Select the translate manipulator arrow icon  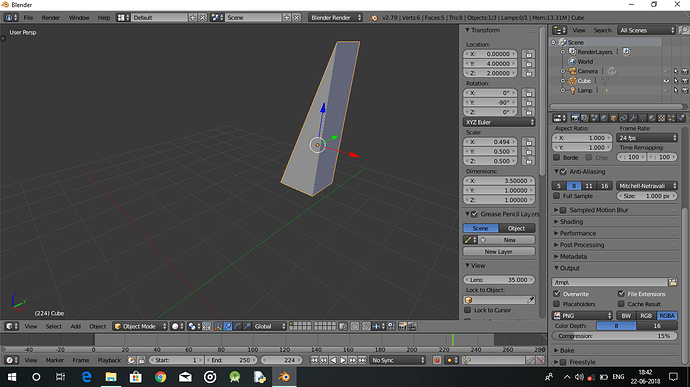(228, 326)
